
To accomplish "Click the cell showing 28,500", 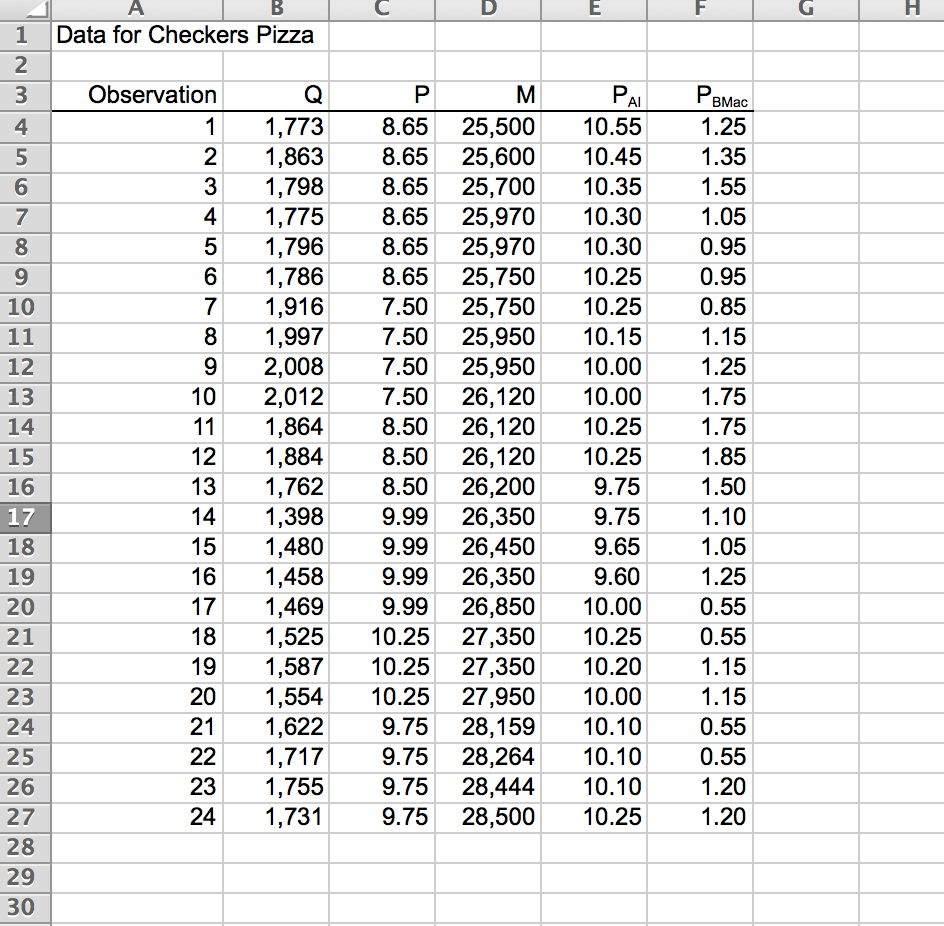I will coord(489,817).
